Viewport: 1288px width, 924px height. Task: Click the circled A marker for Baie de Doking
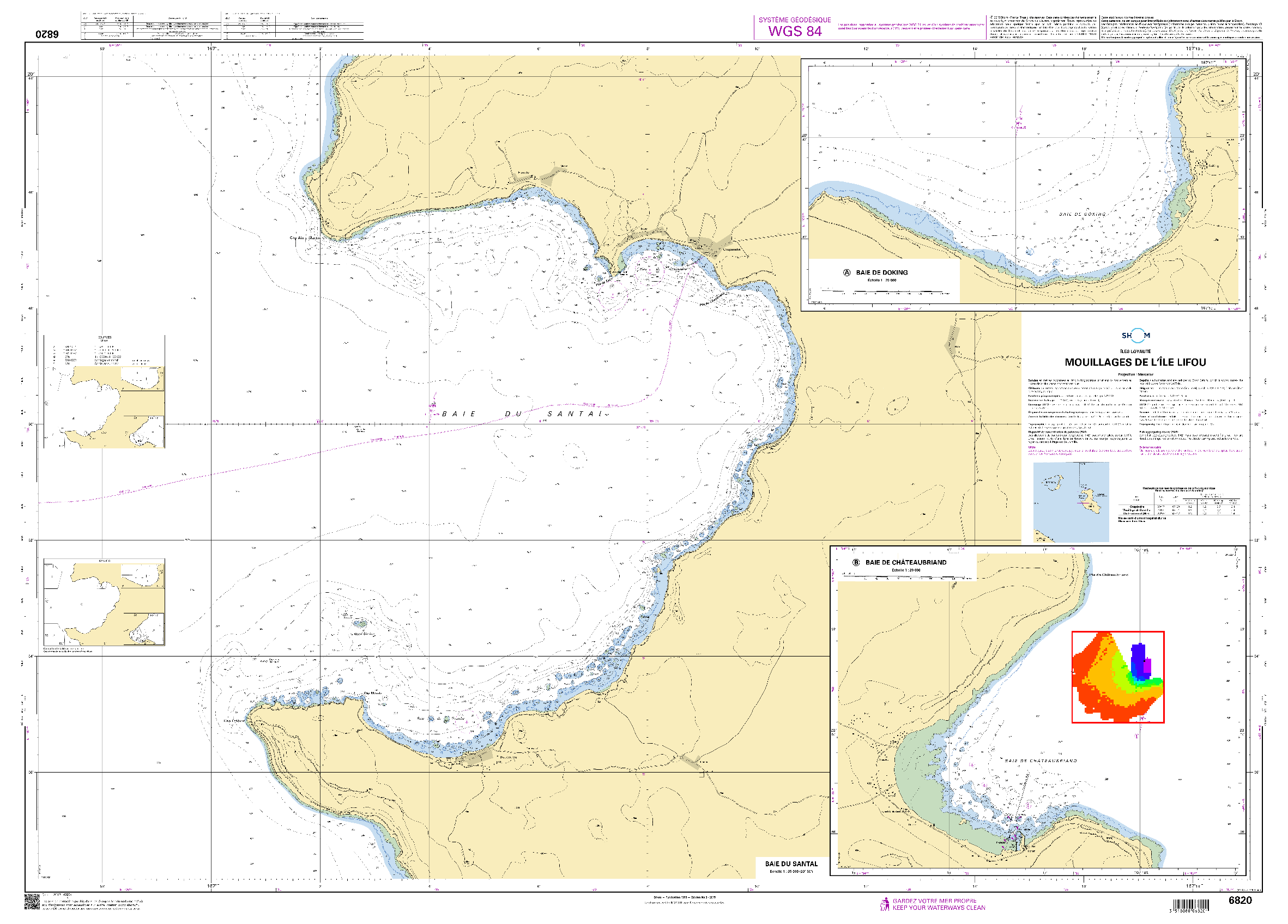pos(846,272)
